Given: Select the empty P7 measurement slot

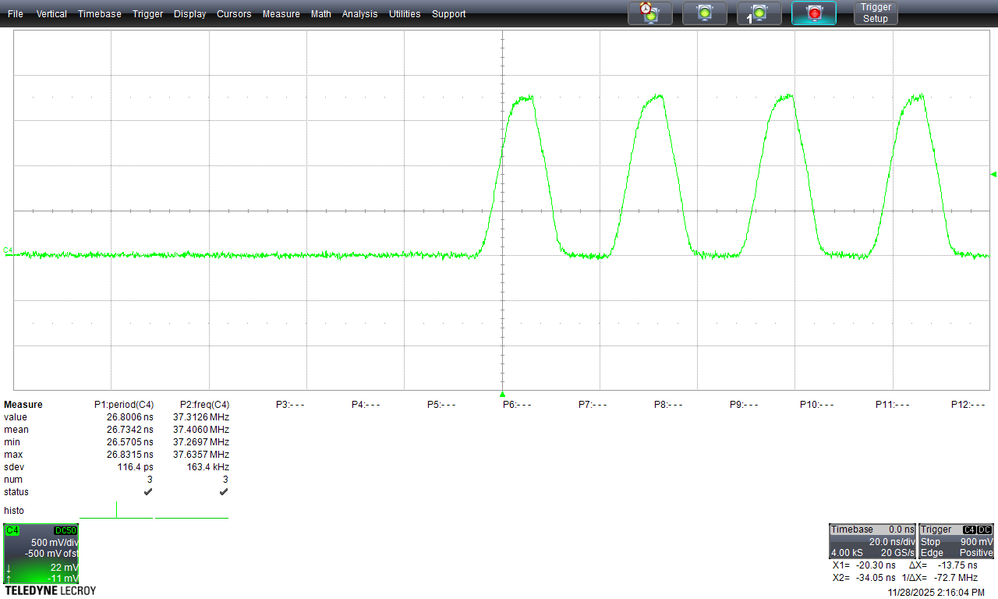Looking at the screenshot, I should tap(593, 405).
